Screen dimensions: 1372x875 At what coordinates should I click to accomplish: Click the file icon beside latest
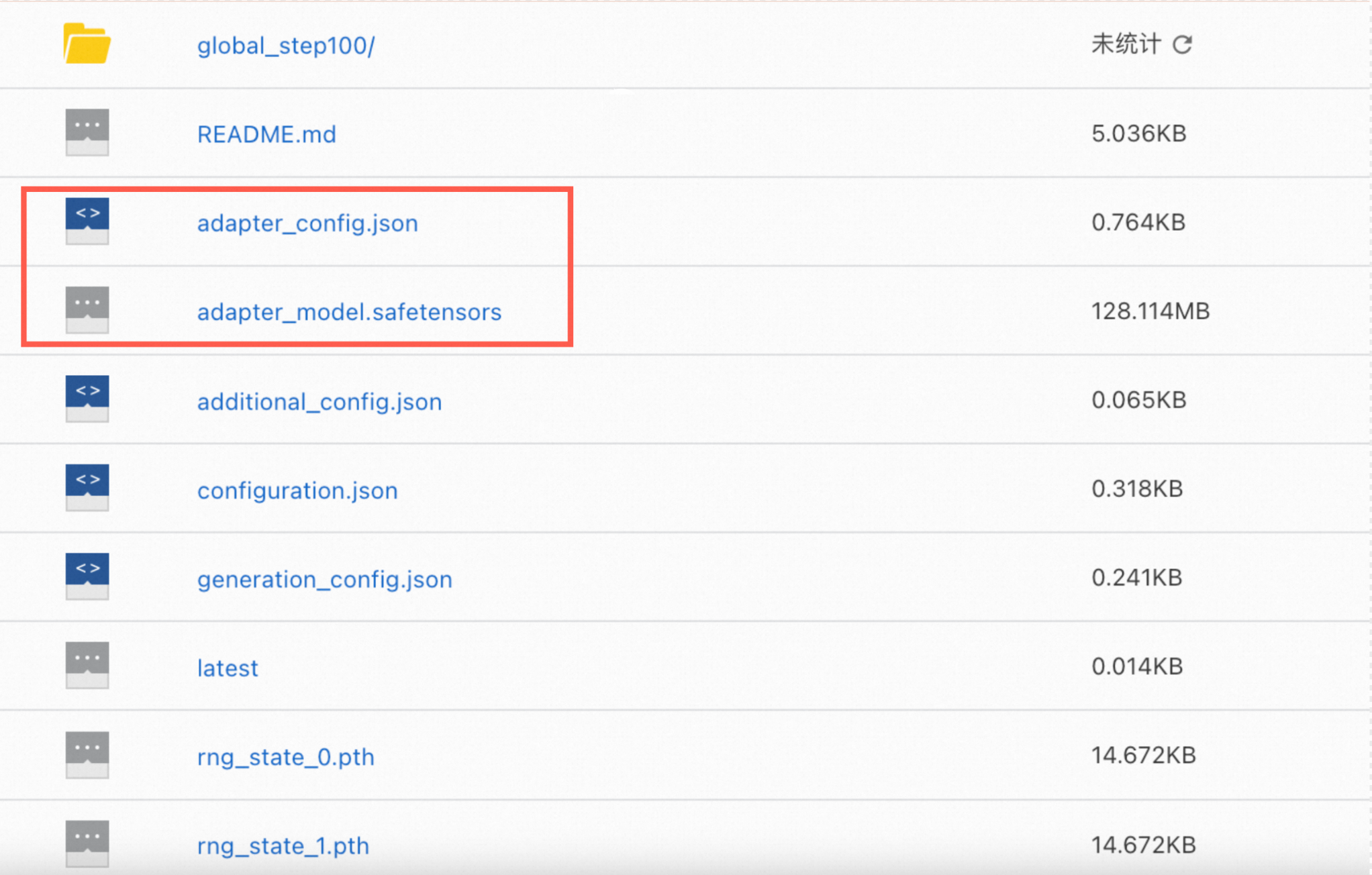pos(87,666)
